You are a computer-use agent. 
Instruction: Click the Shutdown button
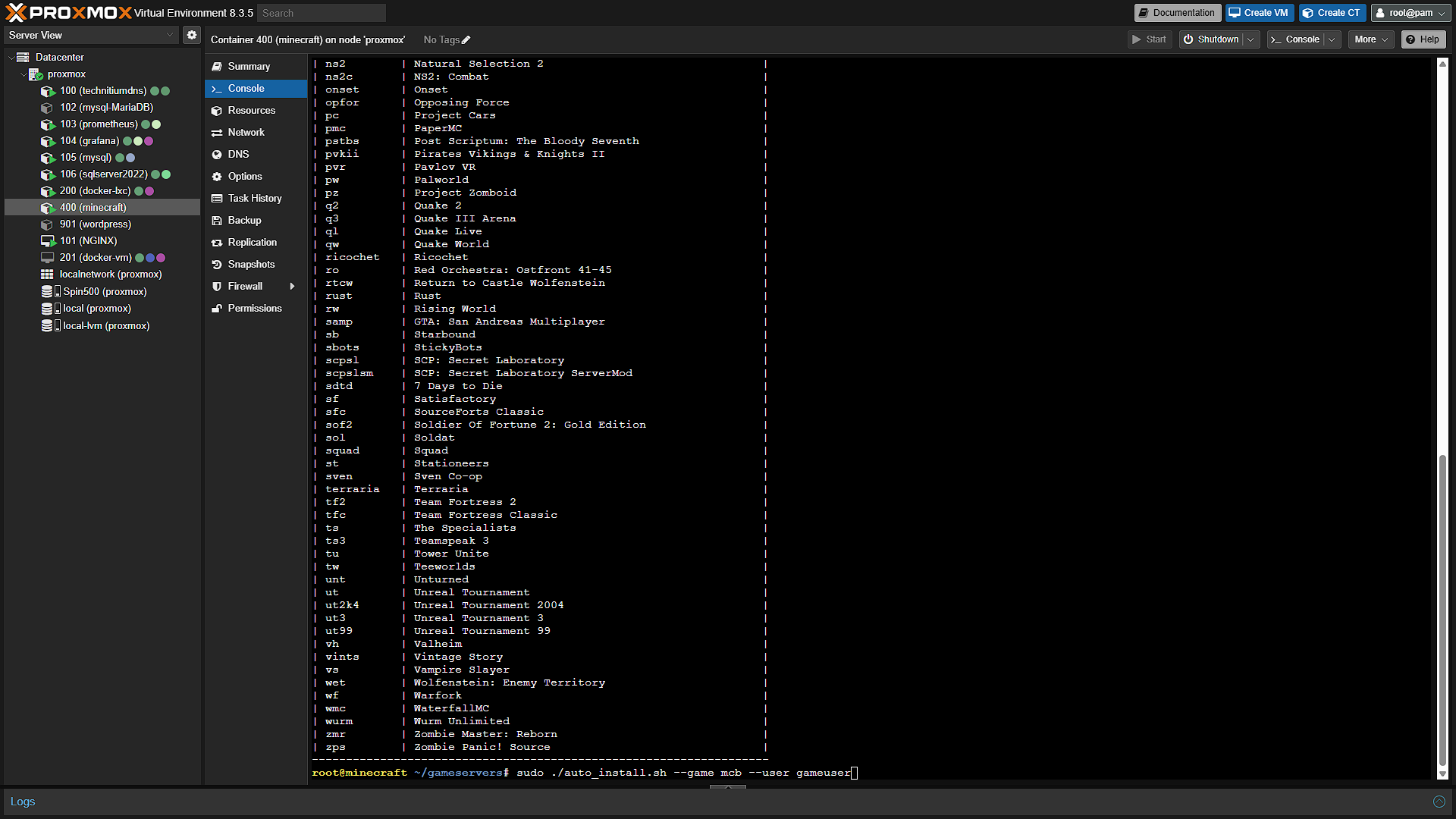[x=1212, y=39]
